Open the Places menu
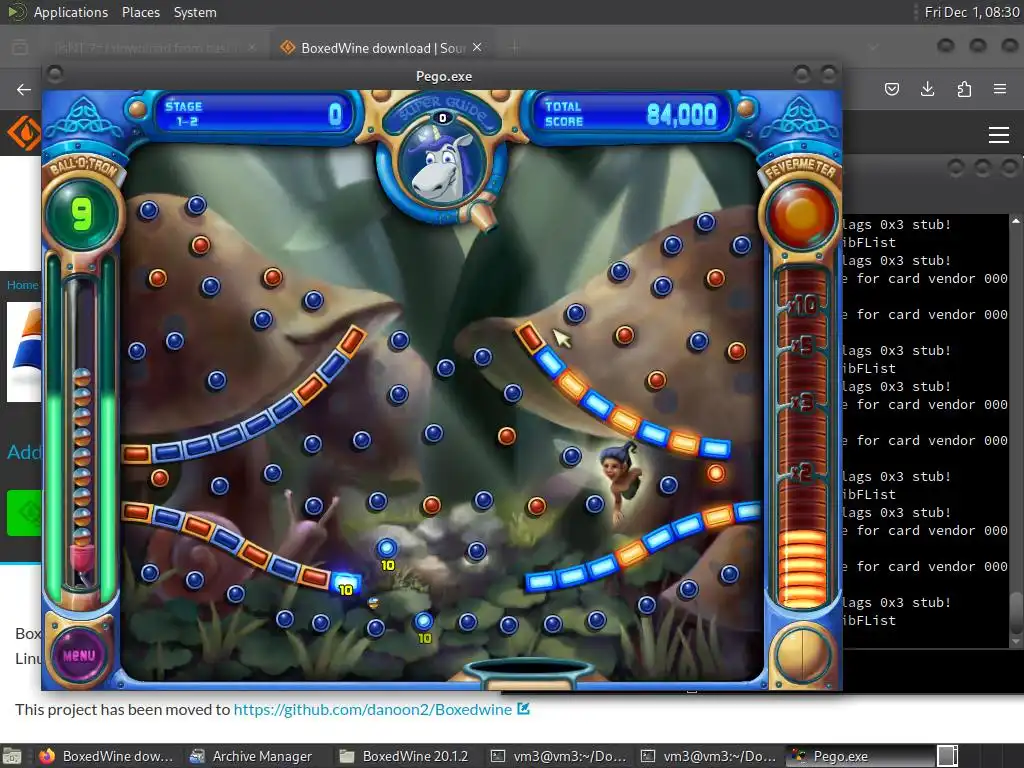The width and height of the screenshot is (1024, 768). coord(141,12)
